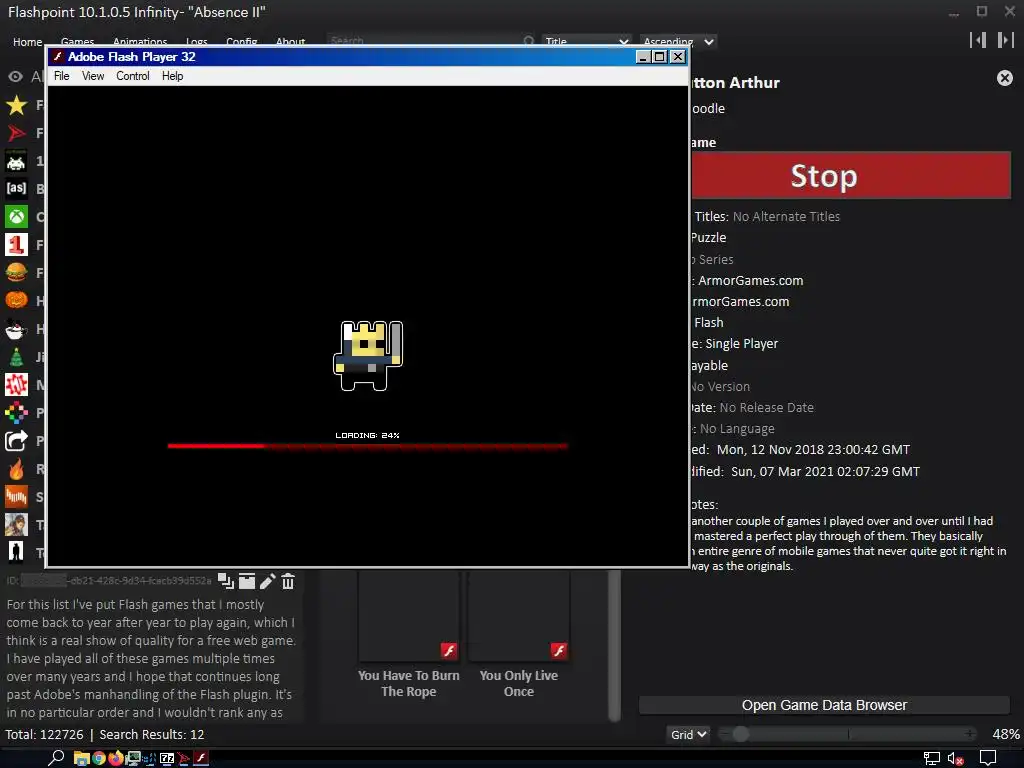Open the About tab in Flashpoint
The image size is (1024, 768).
(x=291, y=42)
